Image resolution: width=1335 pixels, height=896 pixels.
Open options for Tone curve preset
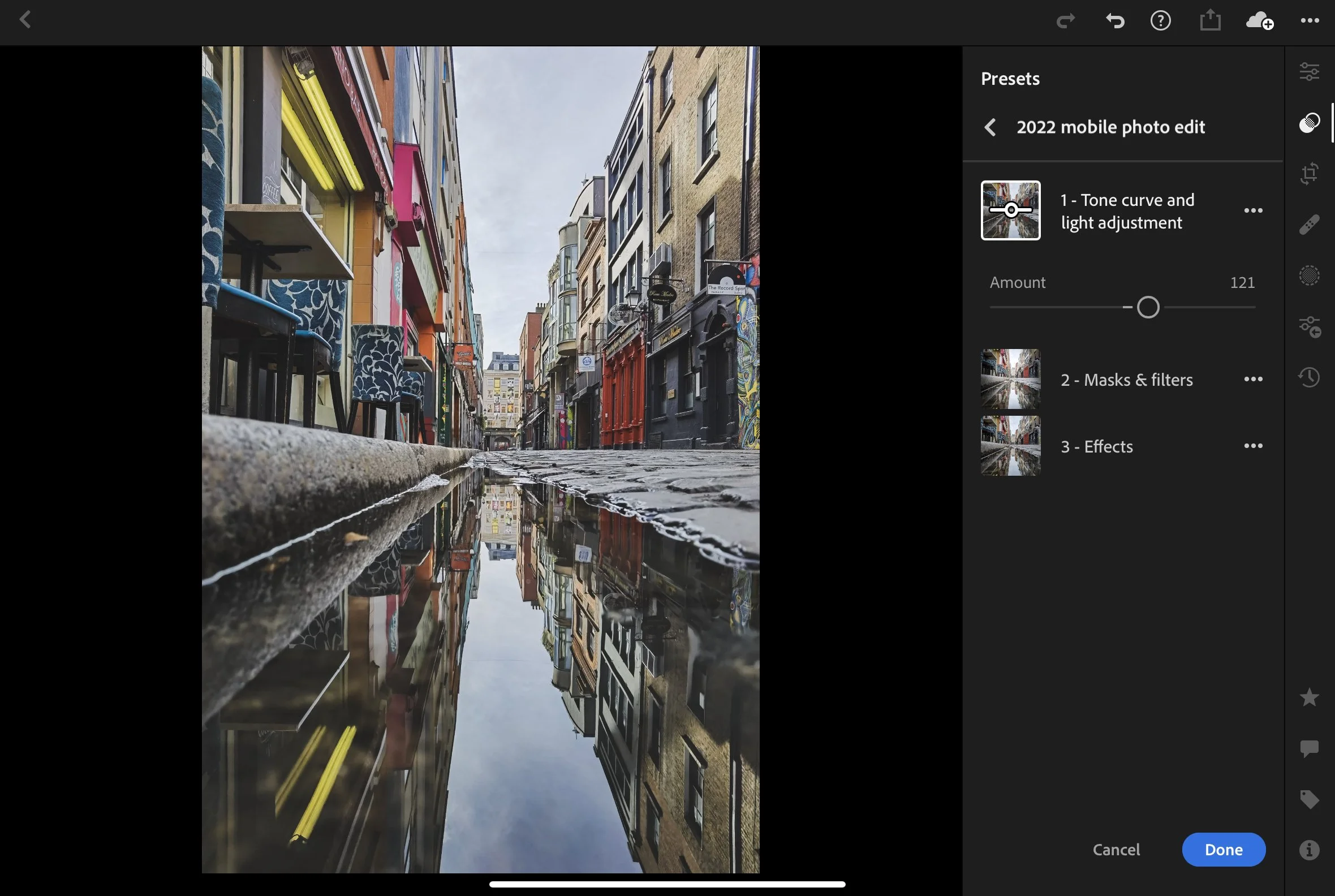click(1253, 210)
